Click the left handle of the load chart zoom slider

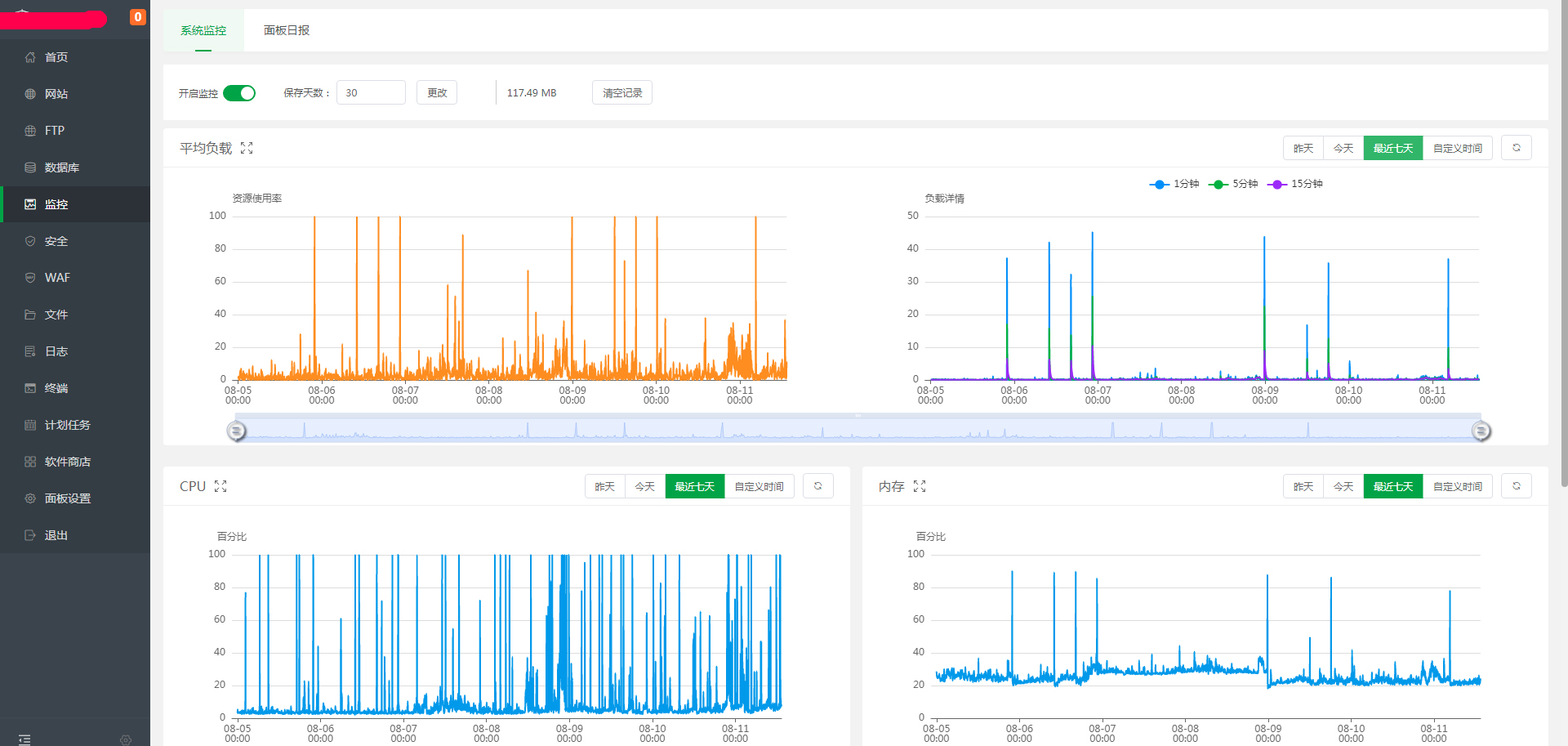pyautogui.click(x=236, y=431)
